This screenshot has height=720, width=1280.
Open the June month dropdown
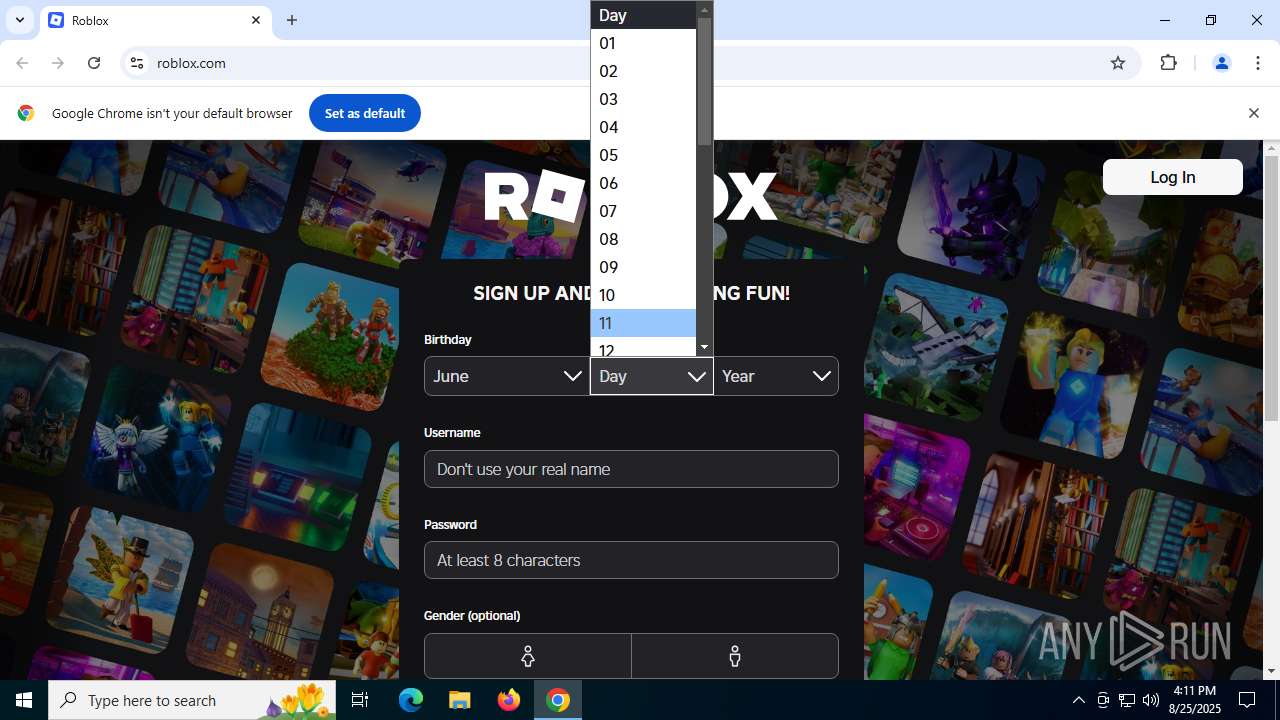click(506, 376)
